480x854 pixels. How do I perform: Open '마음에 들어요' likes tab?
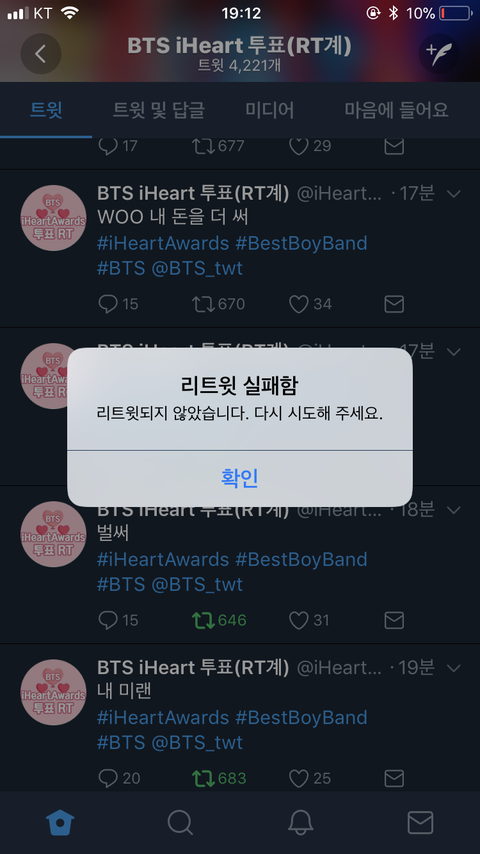pyautogui.click(x=397, y=111)
